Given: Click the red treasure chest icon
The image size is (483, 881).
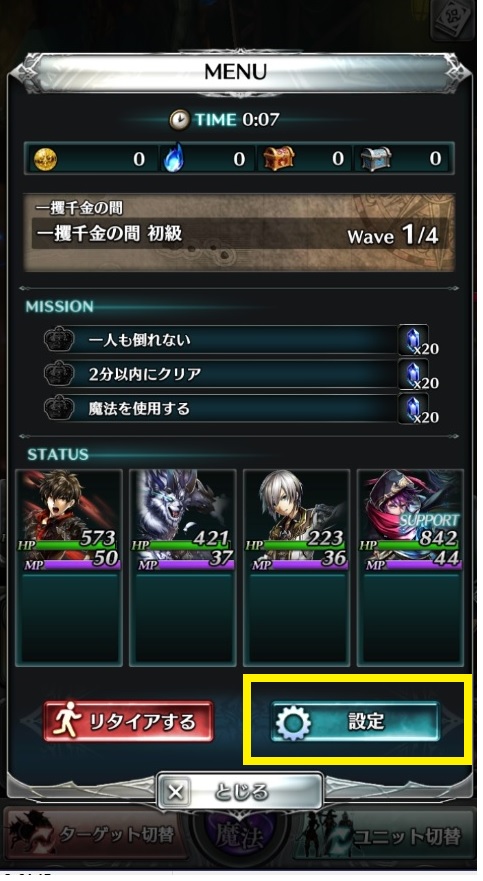Looking at the screenshot, I should 279,159.
